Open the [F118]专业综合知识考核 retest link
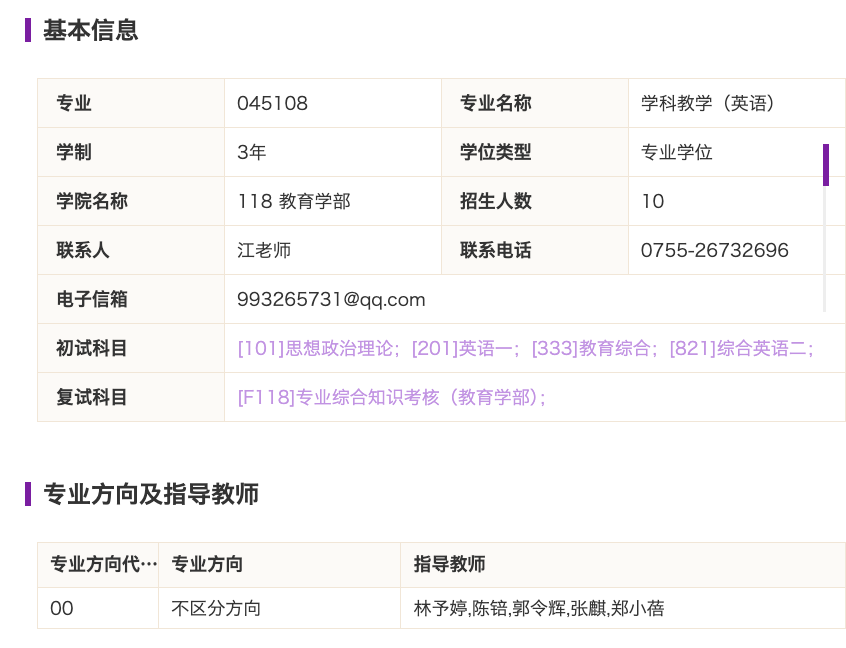 (392, 397)
